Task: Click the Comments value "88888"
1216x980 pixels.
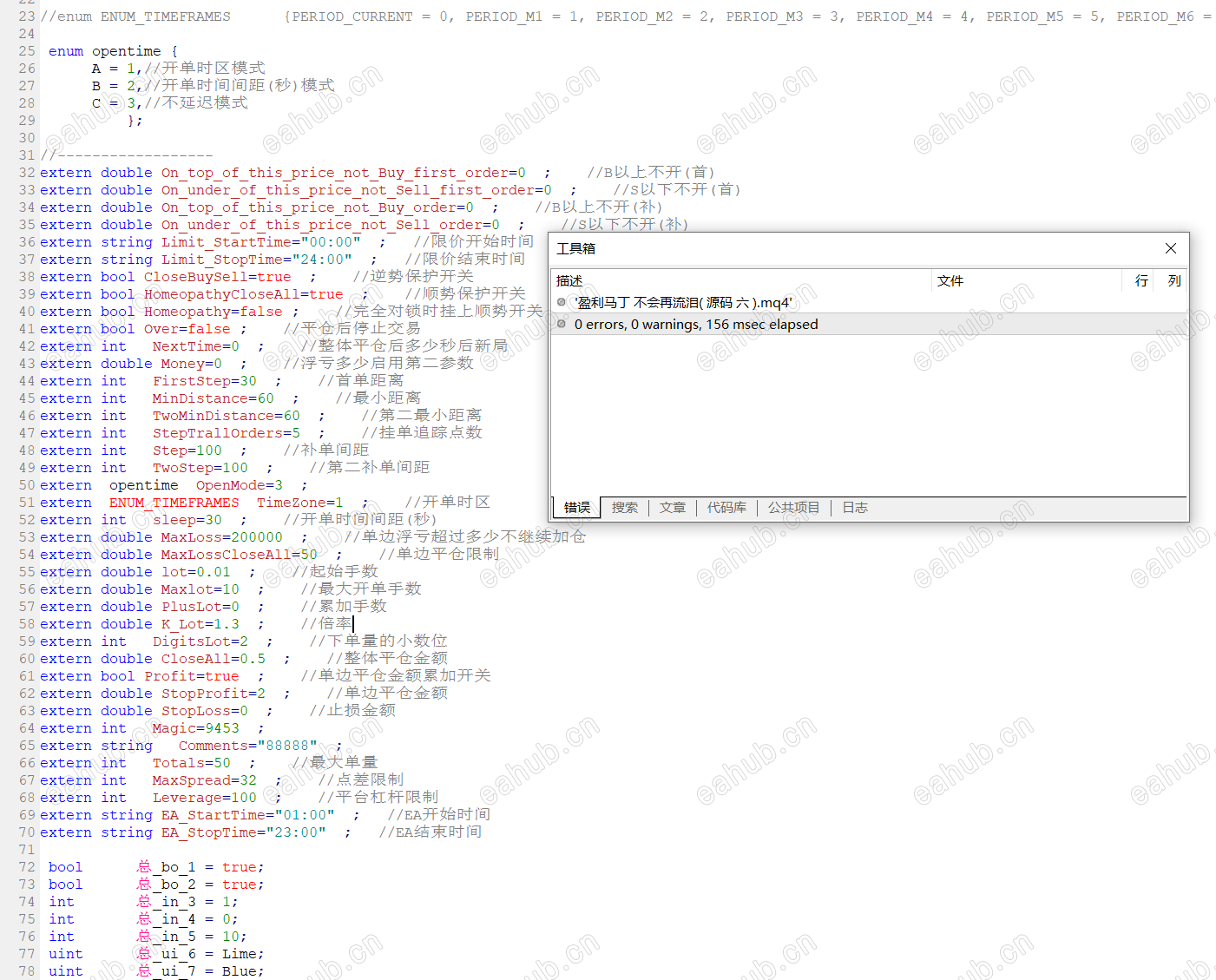Action: [x=287, y=746]
